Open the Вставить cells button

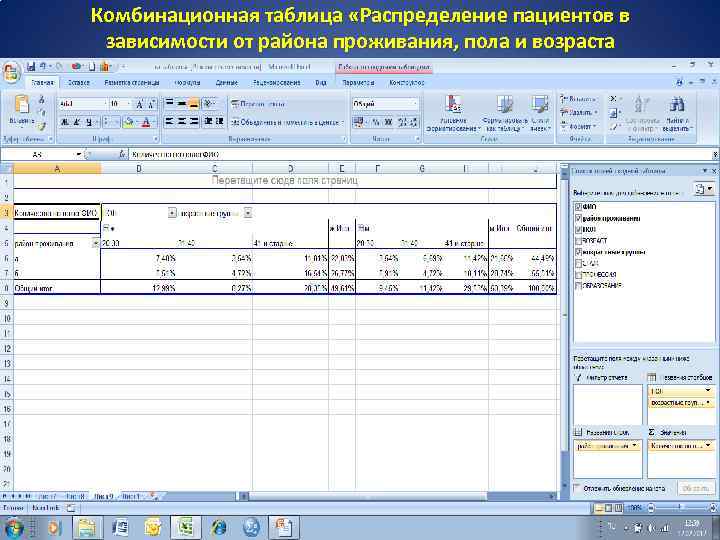click(579, 99)
